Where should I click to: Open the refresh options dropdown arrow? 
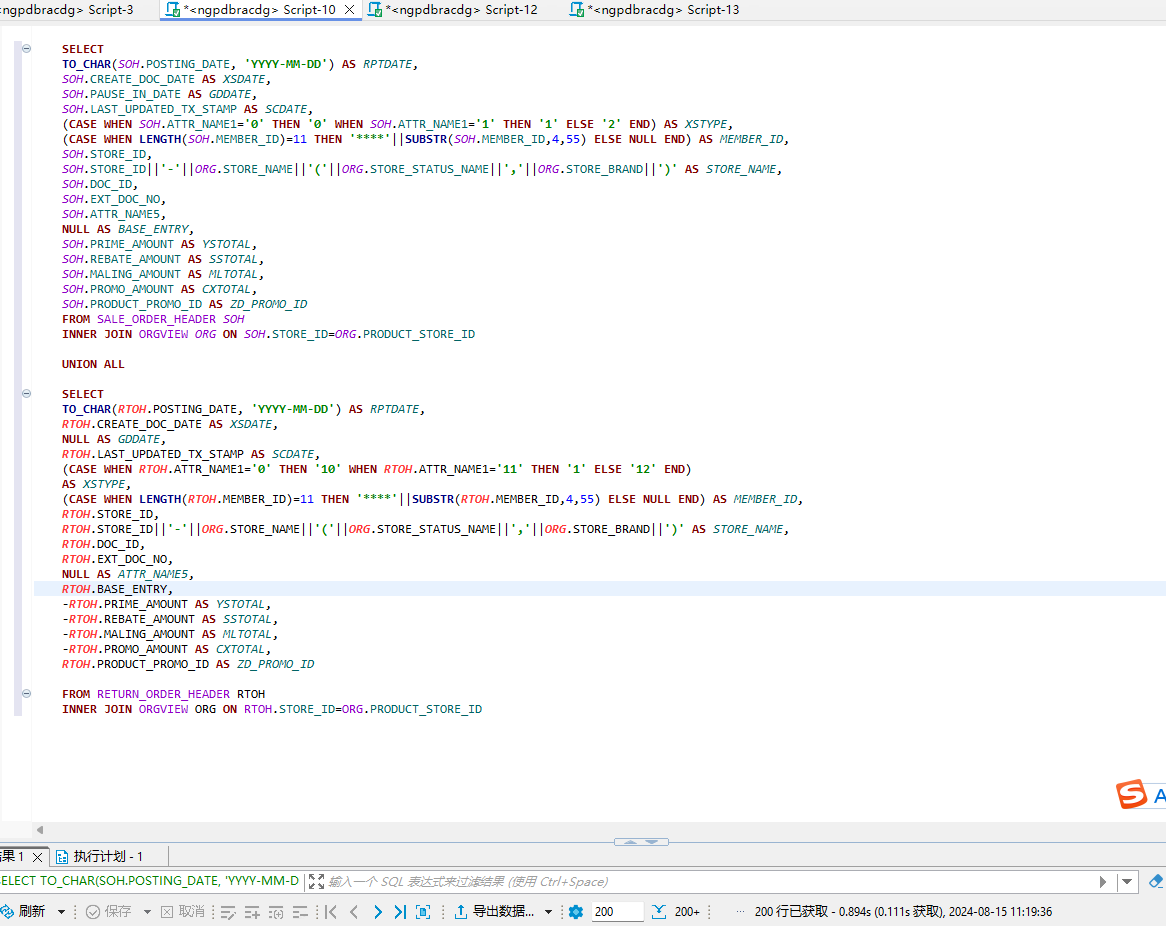click(61, 912)
